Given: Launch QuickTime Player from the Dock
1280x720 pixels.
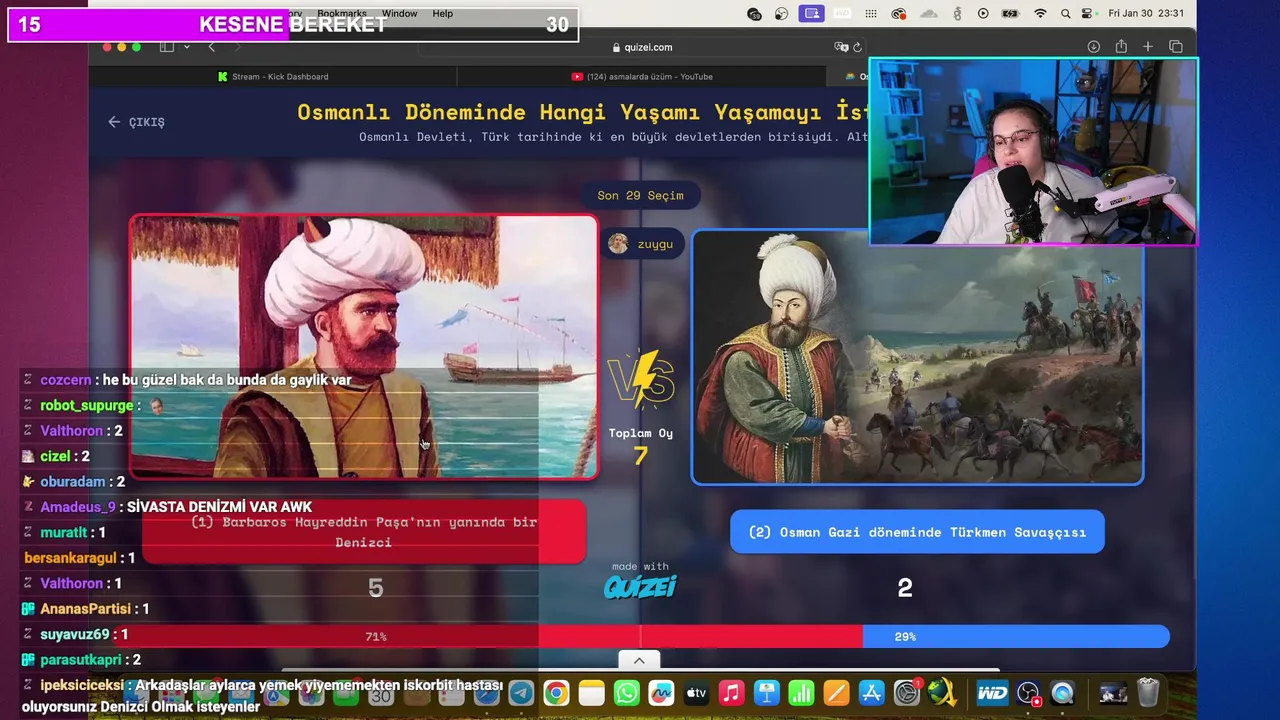Looking at the screenshot, I should pyautogui.click(x=1062, y=693).
